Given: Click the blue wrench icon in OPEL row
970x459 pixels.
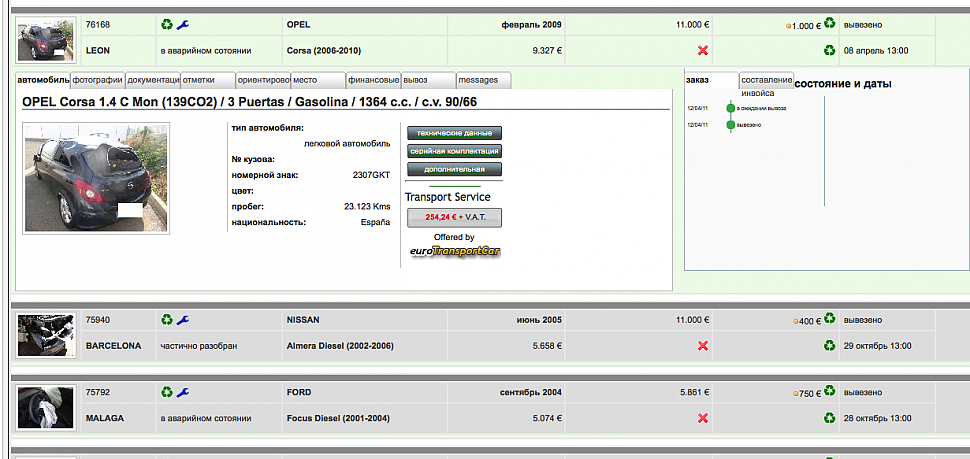Looking at the screenshot, I should tap(182, 25).
